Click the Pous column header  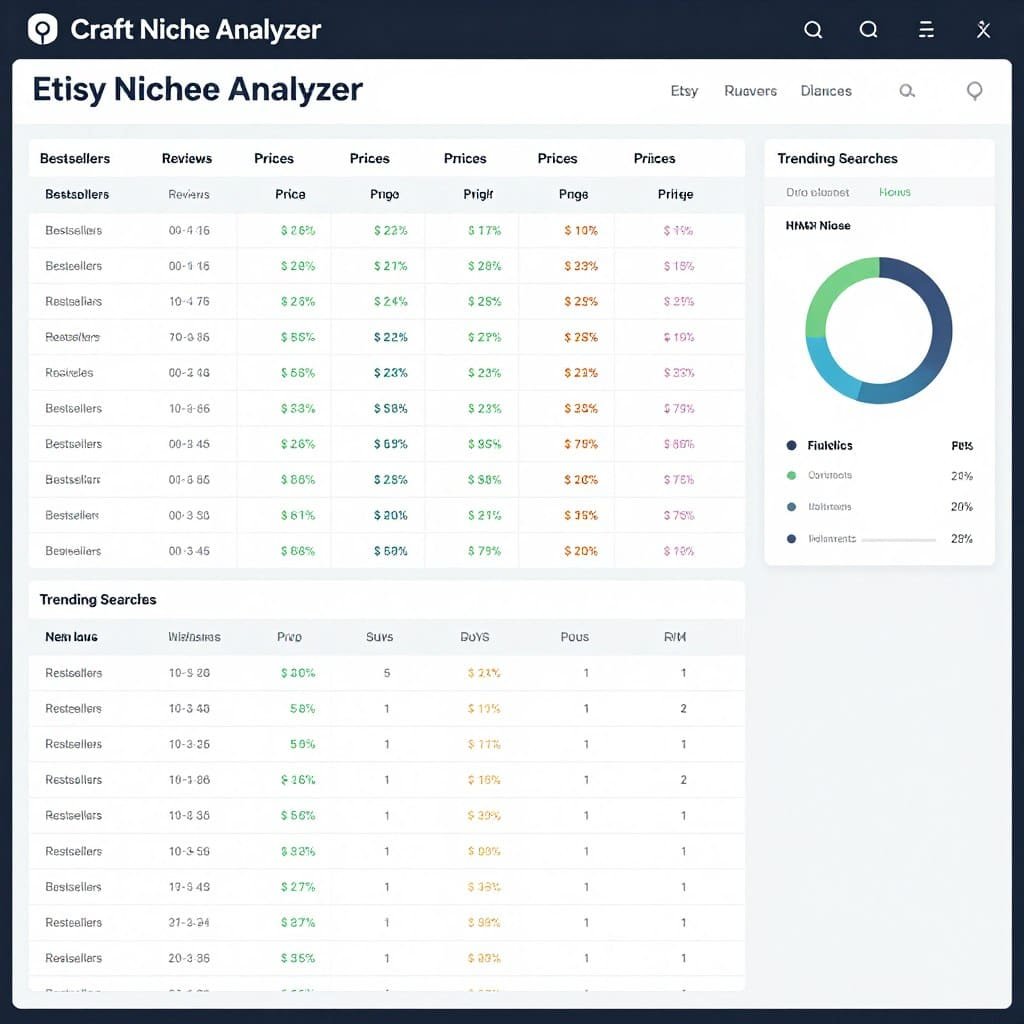pos(575,637)
